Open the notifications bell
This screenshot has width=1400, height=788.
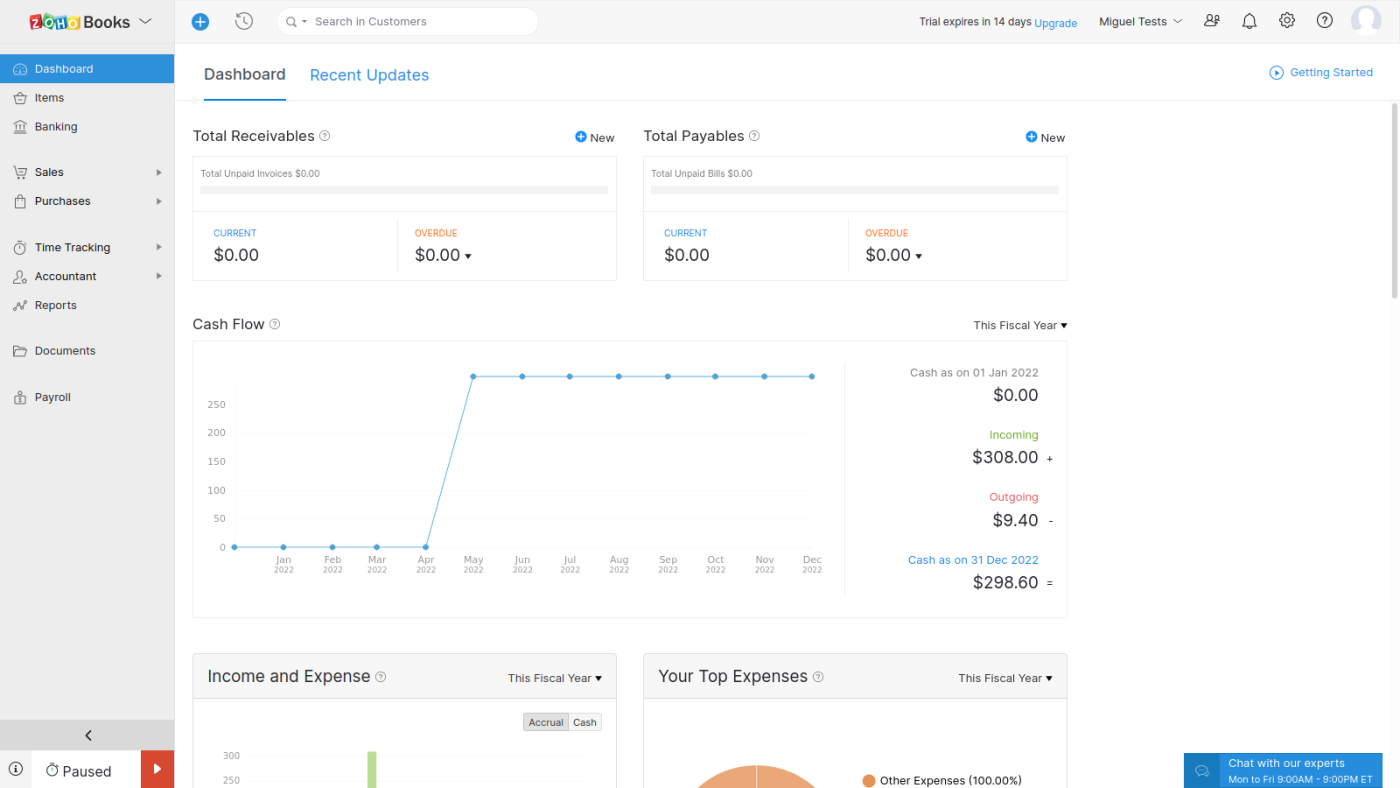[1249, 21]
